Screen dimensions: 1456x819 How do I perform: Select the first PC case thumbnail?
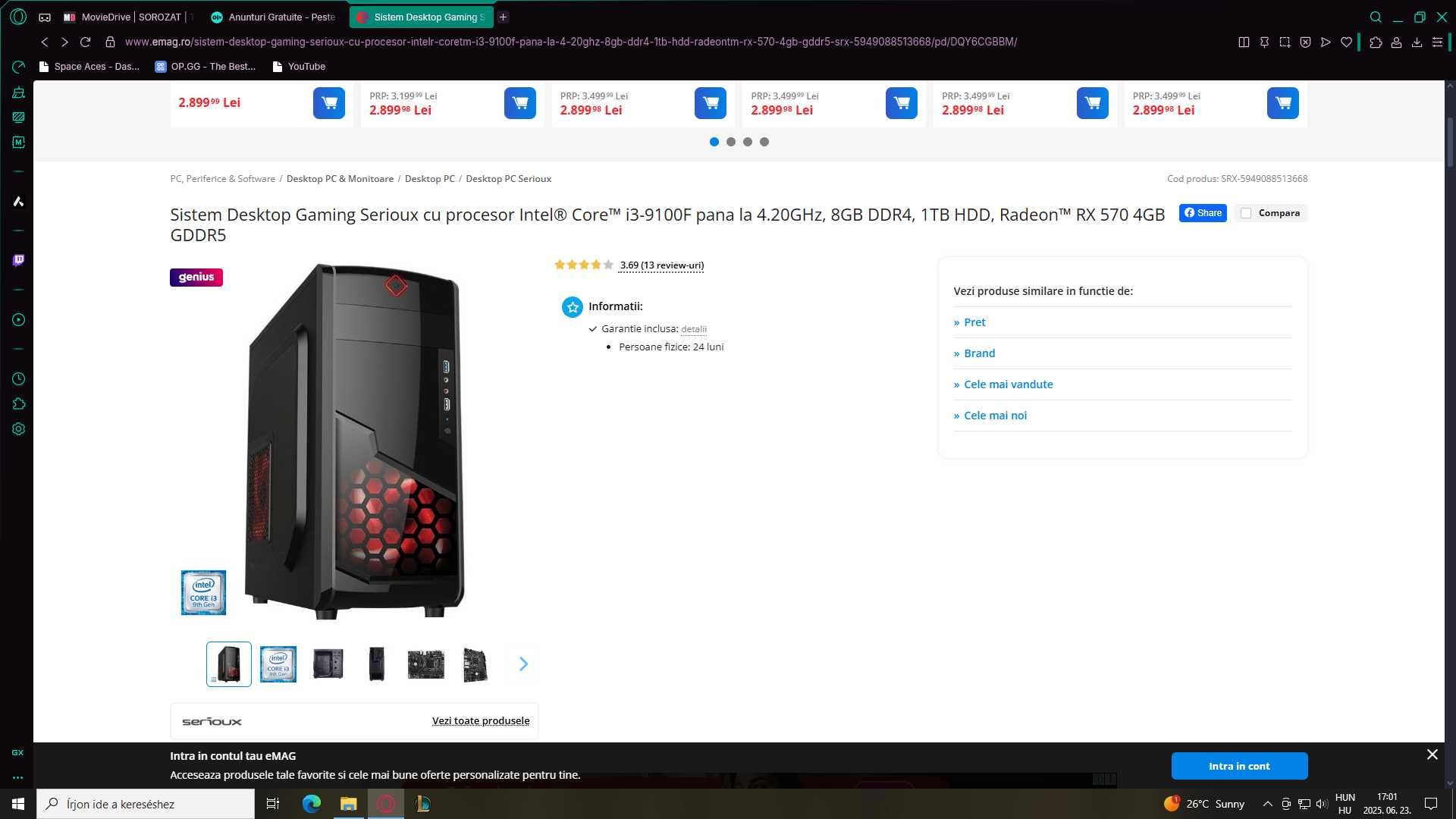229,664
